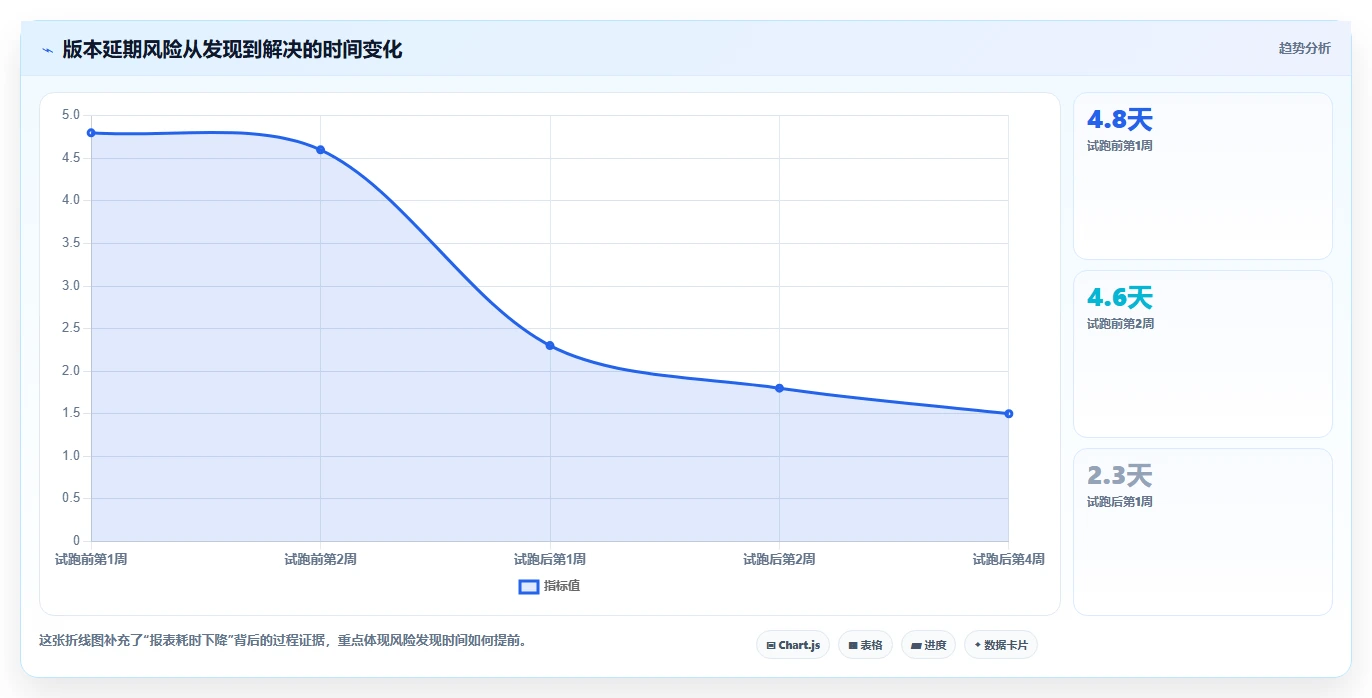Screen dimensions: 1372x698
Task: Click the y-axis value 5.0
Action: coord(70,115)
